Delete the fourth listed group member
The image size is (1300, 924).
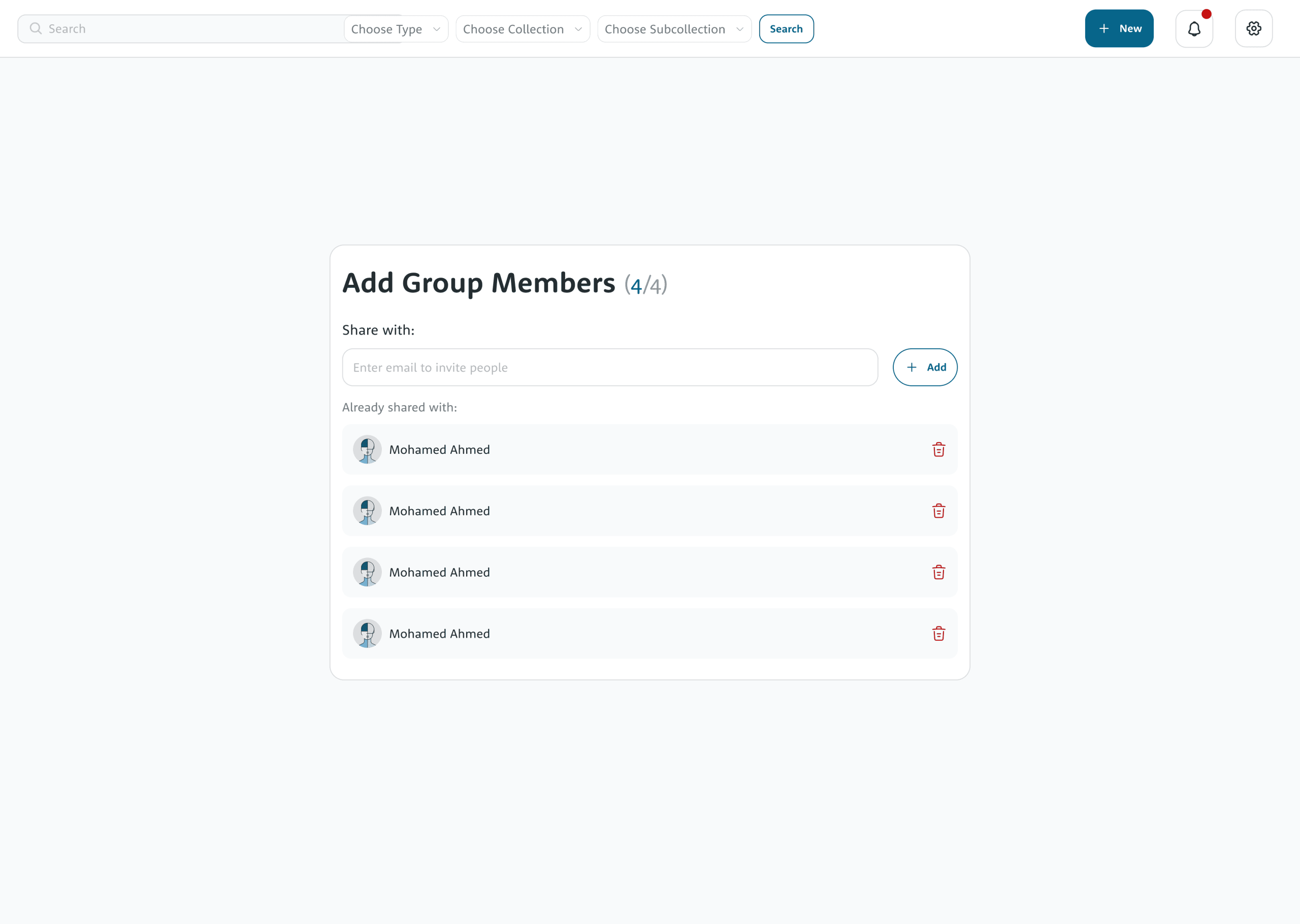938,634
